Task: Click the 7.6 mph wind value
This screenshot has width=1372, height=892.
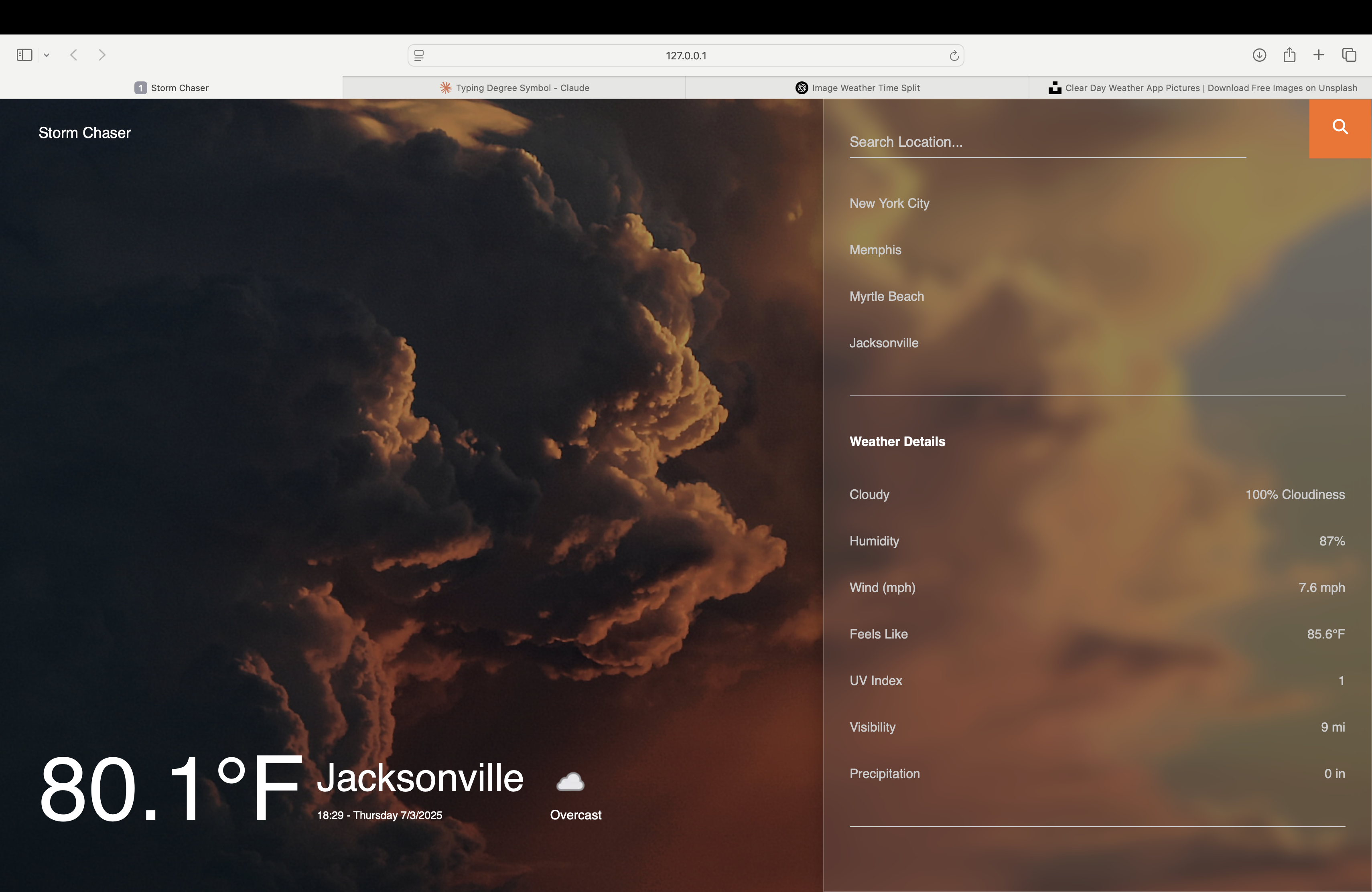Action: coord(1321,588)
